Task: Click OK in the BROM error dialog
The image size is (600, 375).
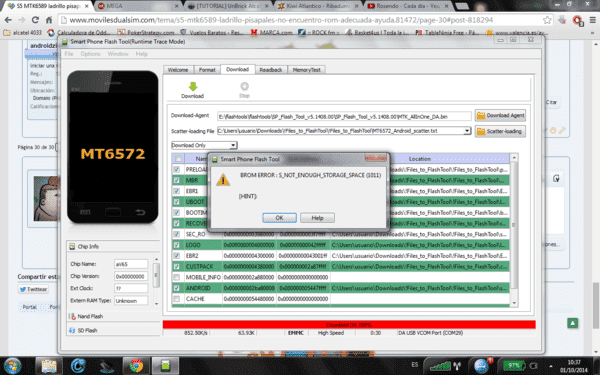Action: [x=279, y=218]
